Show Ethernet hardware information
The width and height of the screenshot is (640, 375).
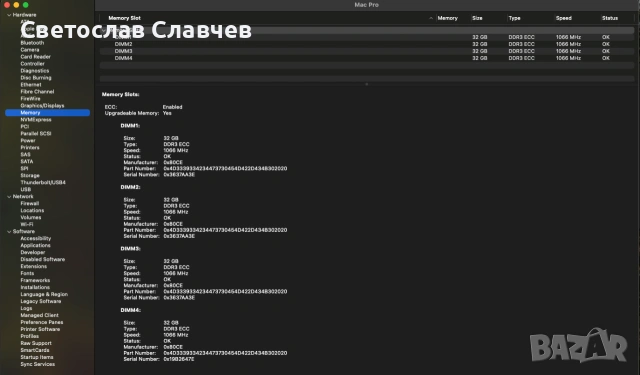point(31,84)
